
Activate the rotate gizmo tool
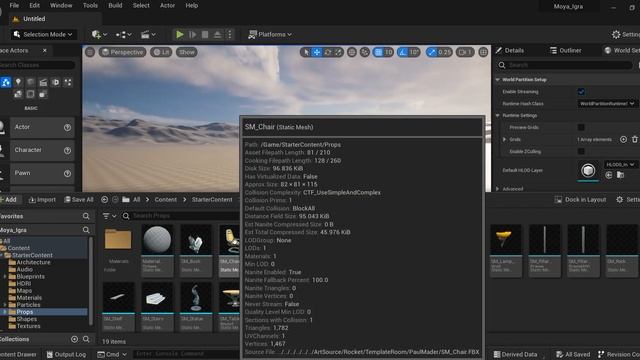point(328,52)
